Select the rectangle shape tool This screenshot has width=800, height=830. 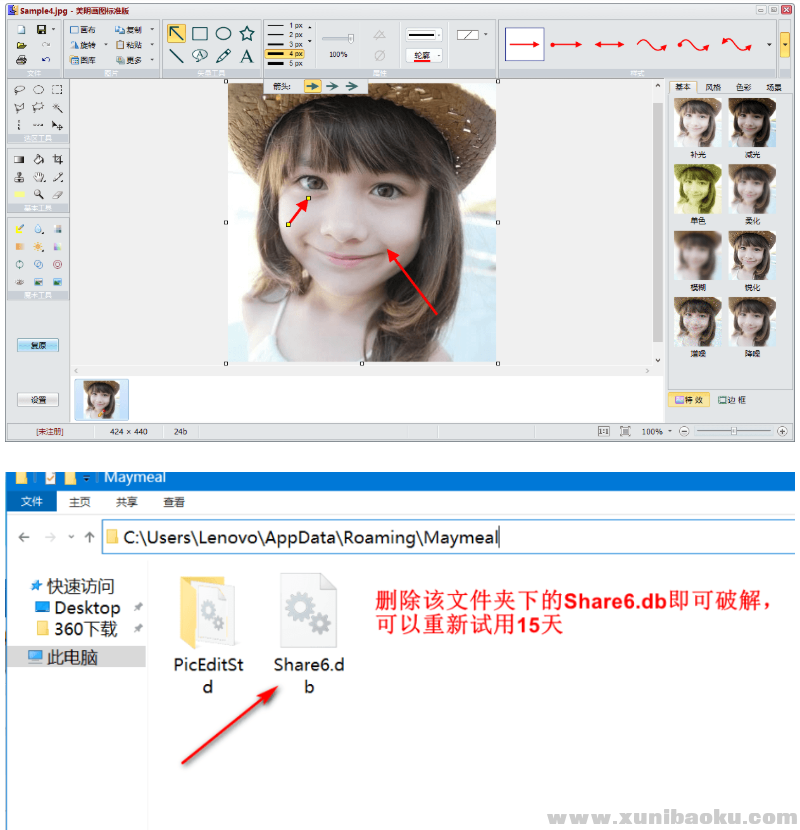coord(200,33)
